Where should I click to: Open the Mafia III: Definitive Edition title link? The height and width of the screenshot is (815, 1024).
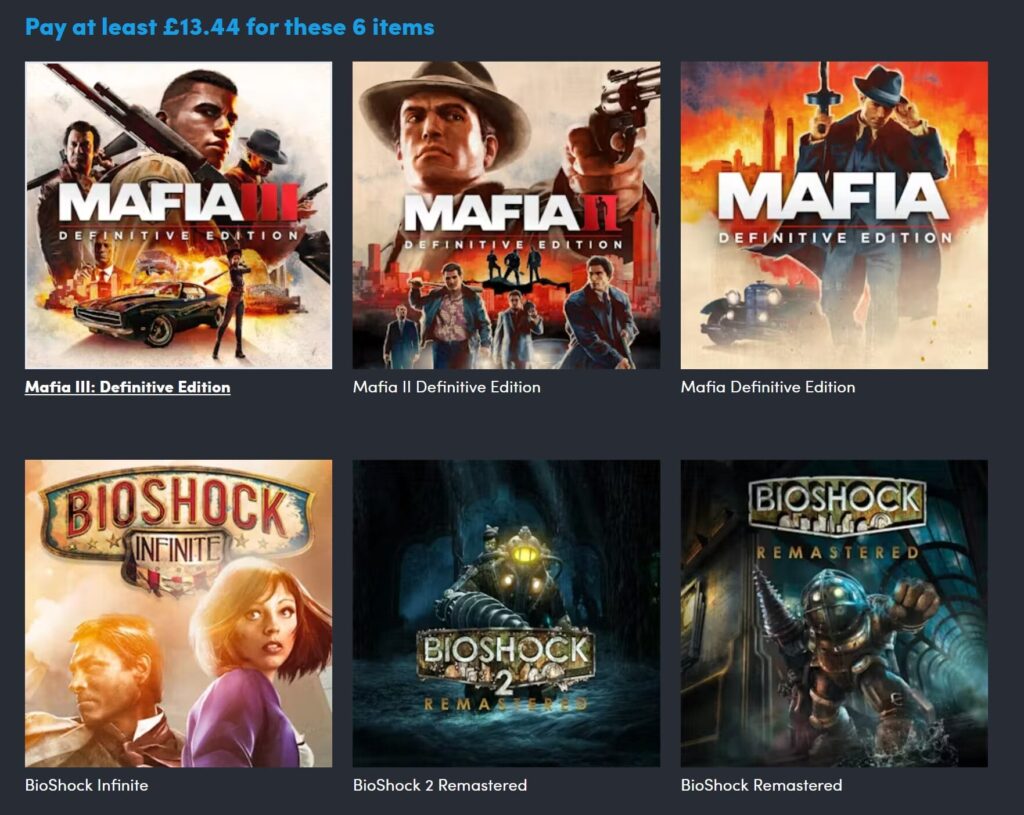coord(127,387)
